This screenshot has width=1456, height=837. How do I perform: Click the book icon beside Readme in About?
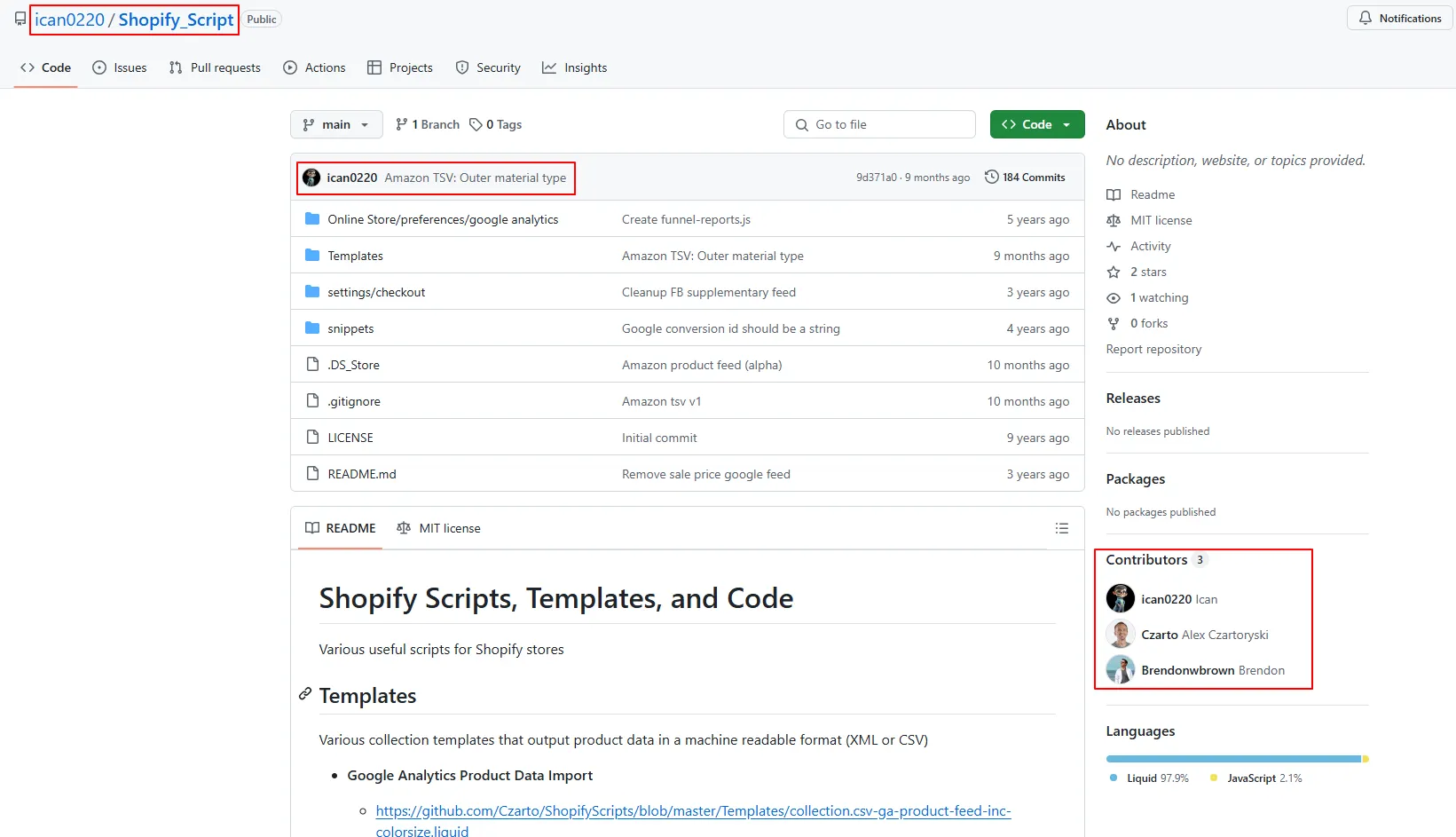1114,195
